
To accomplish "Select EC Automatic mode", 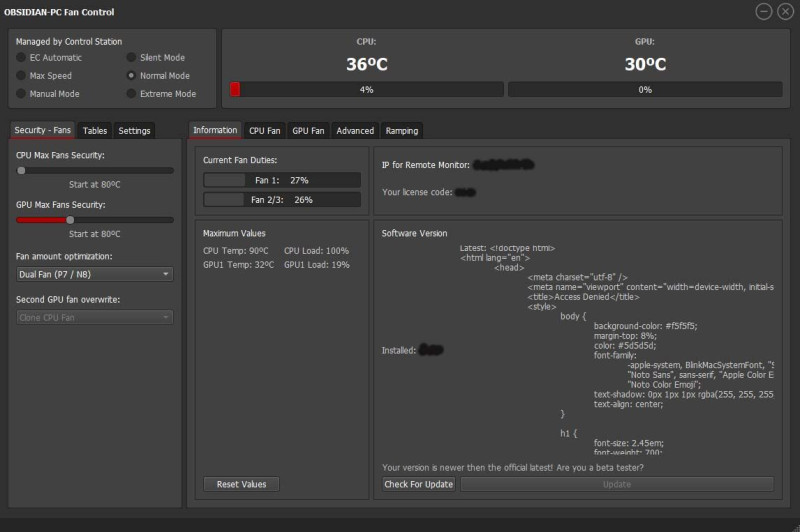I will pyautogui.click(x=49, y=58).
